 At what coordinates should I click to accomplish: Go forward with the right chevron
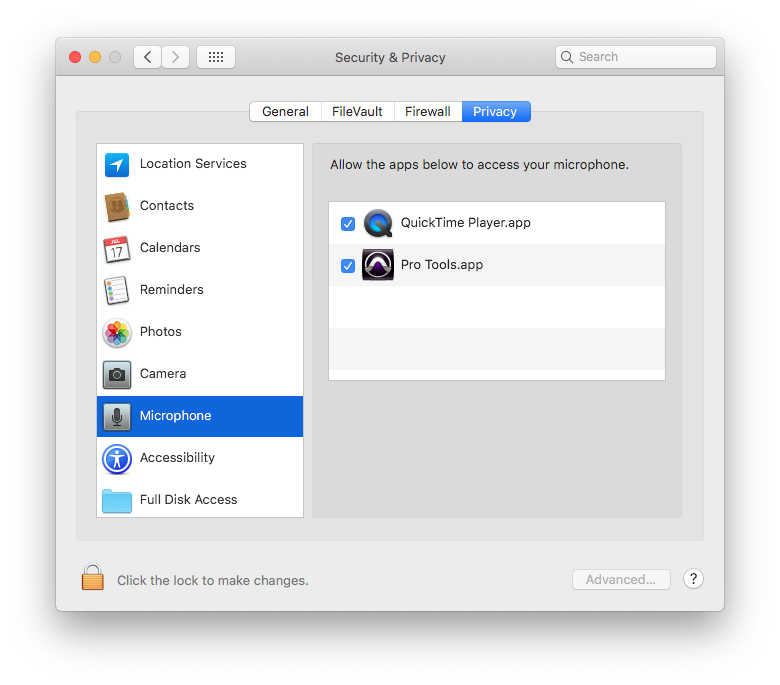coord(175,57)
